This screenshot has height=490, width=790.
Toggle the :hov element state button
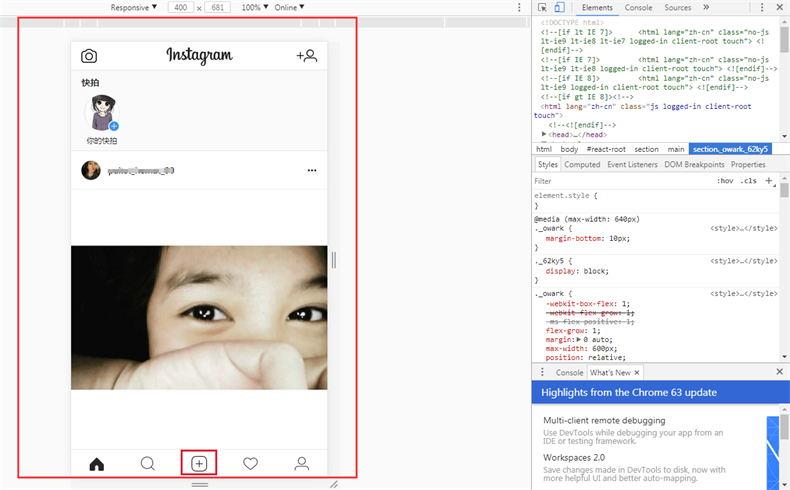point(725,181)
